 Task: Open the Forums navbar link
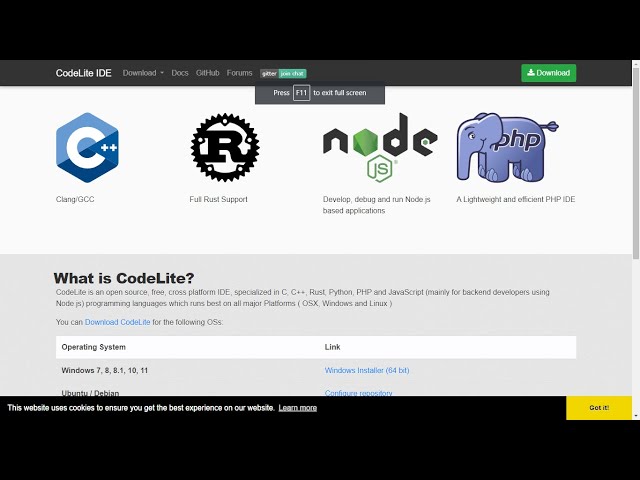(x=240, y=73)
